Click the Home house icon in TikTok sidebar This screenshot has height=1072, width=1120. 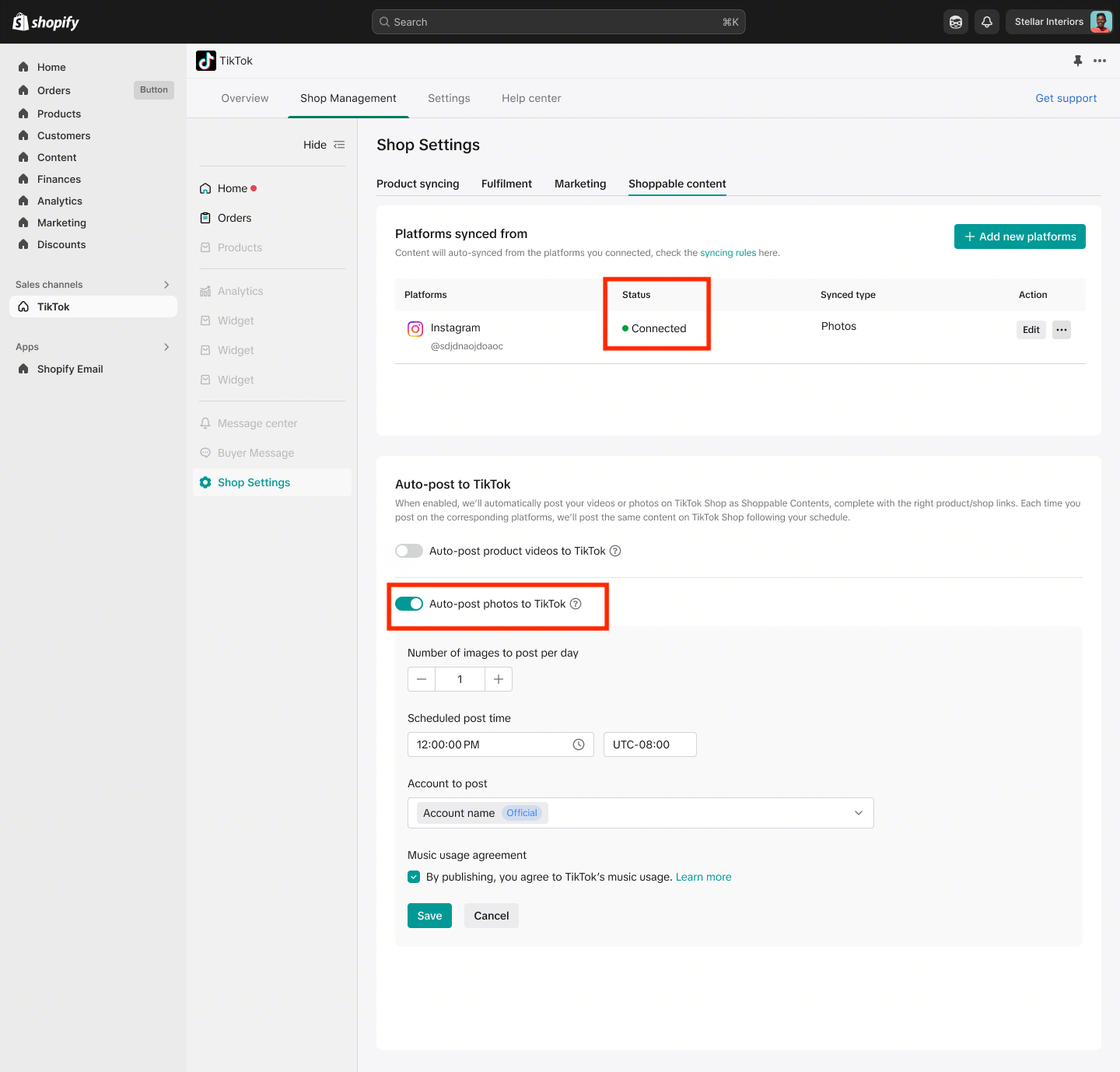tap(205, 188)
